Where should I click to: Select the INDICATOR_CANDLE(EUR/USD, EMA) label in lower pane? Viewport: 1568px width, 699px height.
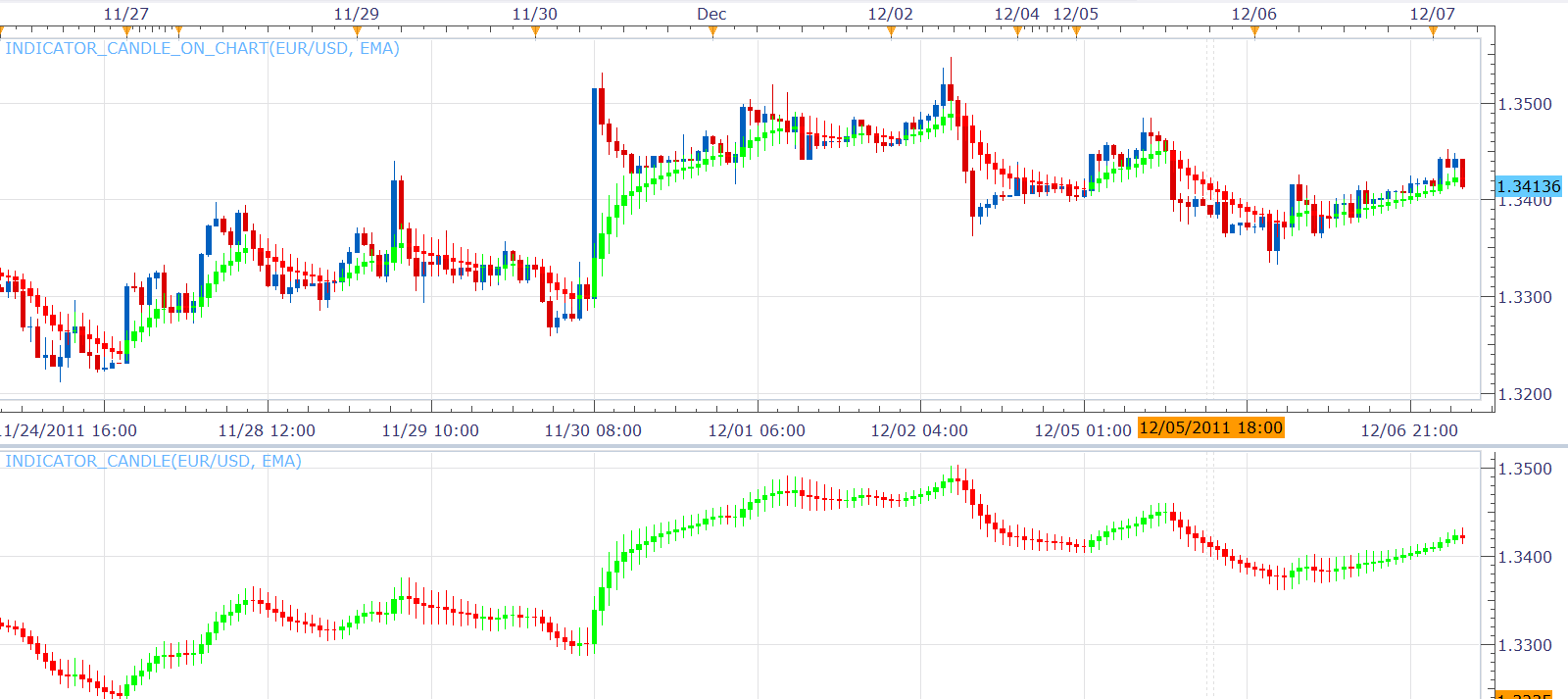(154, 461)
